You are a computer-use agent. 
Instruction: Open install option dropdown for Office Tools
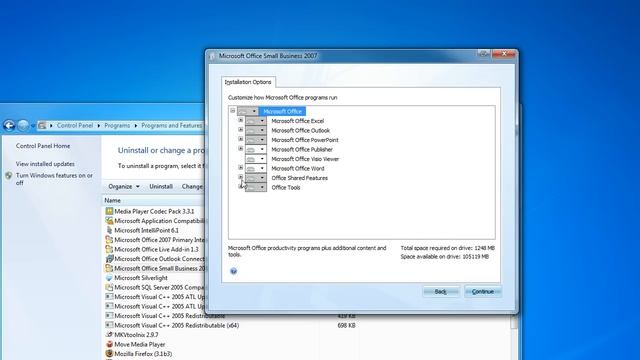coord(256,187)
